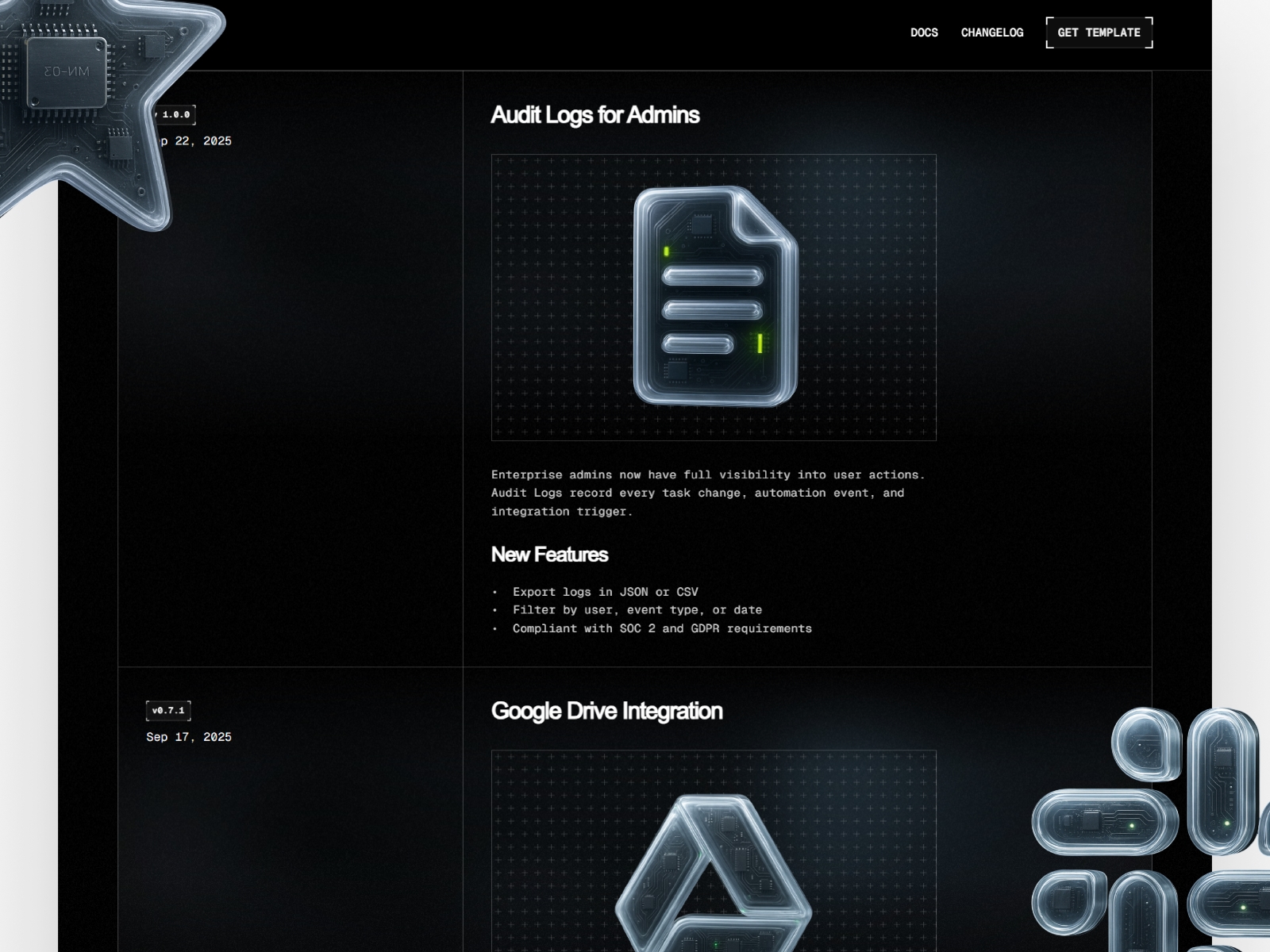Click the "New Features" section heading
Image resolution: width=1270 pixels, height=952 pixels.
pos(549,555)
